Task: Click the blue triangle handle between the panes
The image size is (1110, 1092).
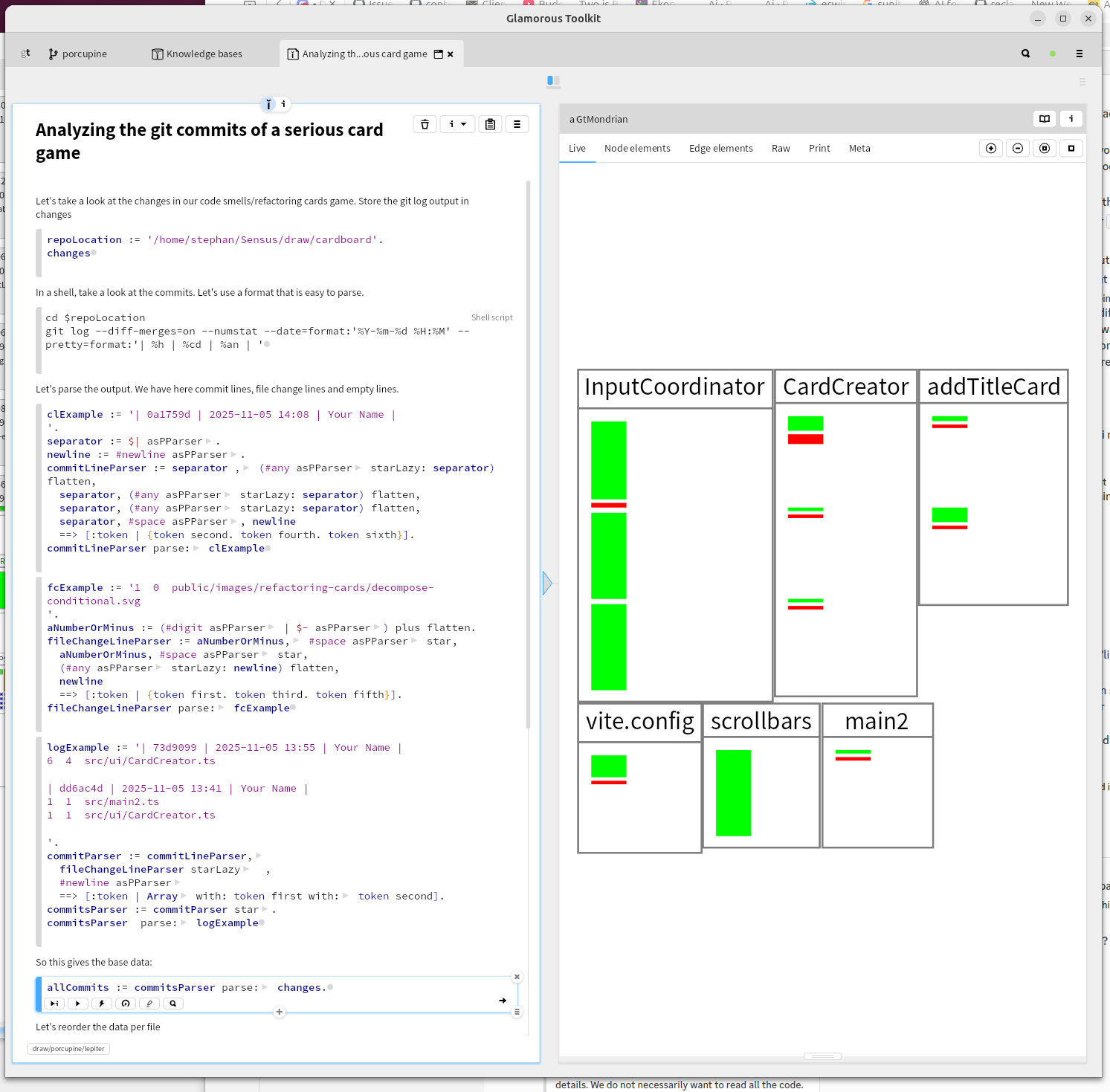Action: pos(547,583)
